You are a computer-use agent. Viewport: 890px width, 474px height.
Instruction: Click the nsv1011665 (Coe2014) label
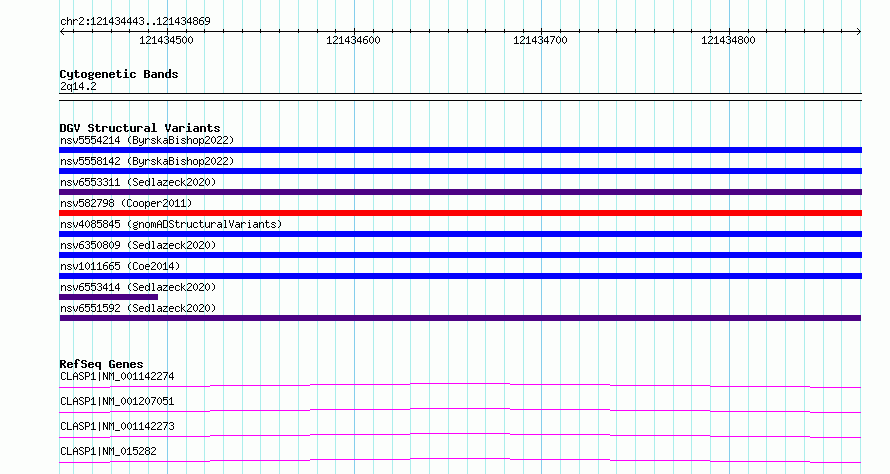(120, 266)
